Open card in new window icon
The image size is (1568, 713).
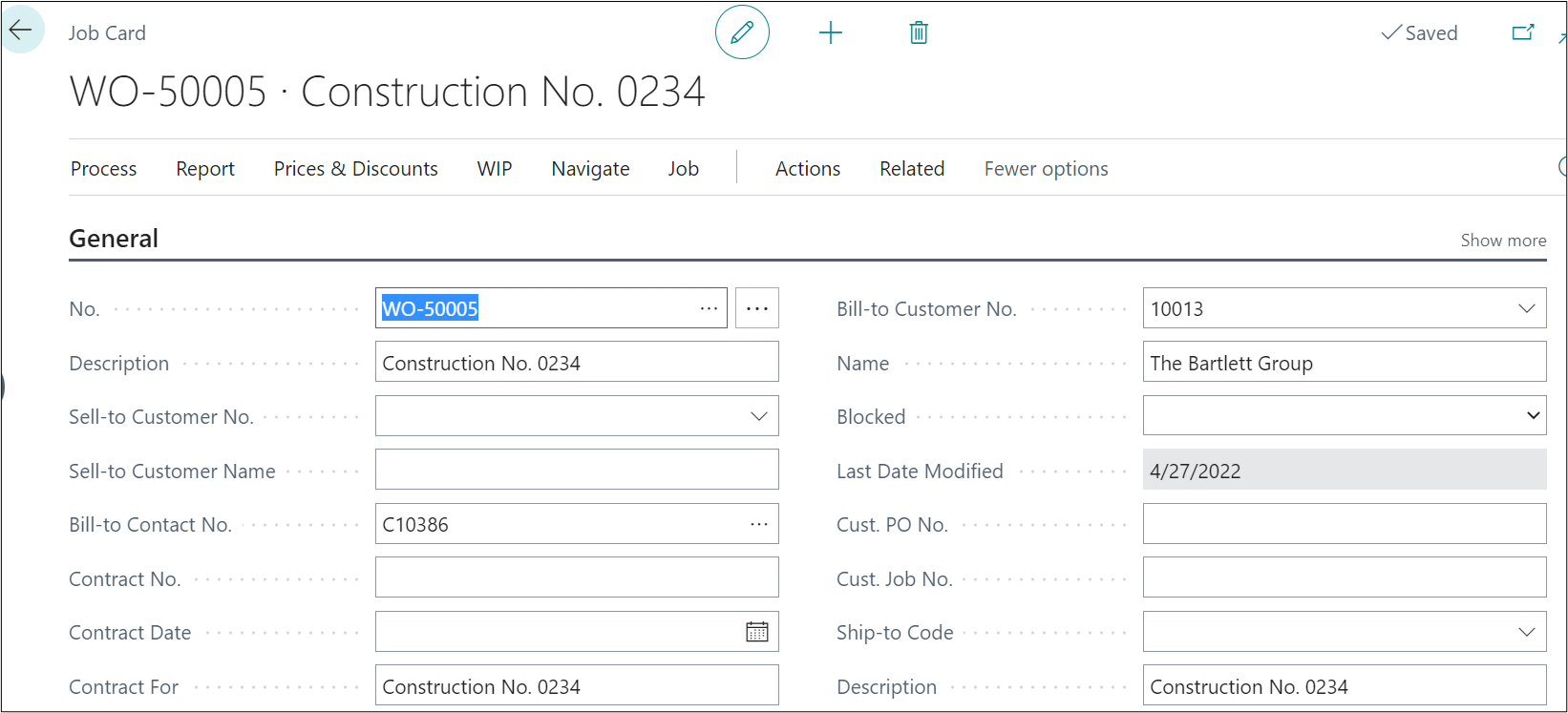(1522, 32)
